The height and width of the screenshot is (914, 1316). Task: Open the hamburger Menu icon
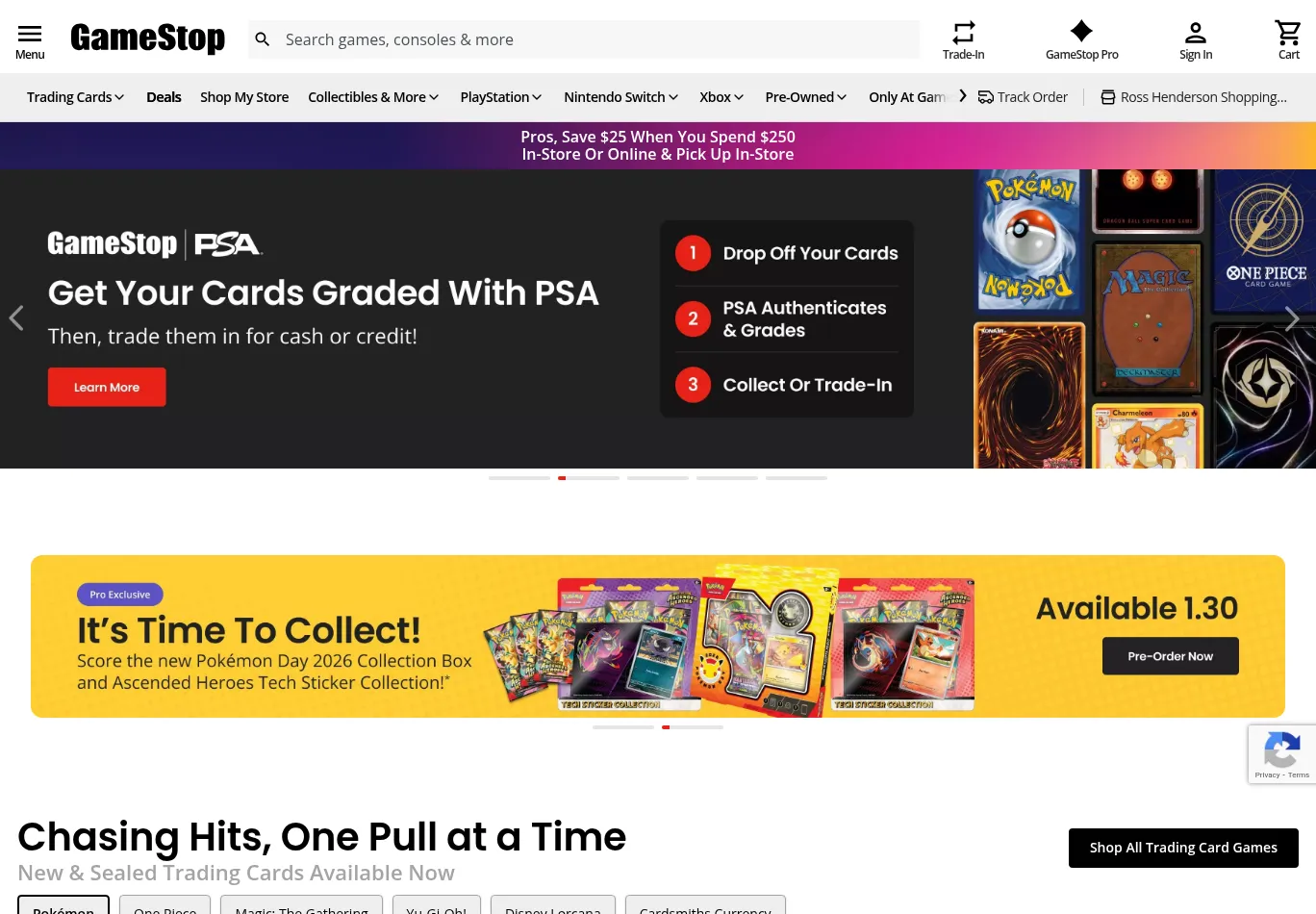[30, 34]
